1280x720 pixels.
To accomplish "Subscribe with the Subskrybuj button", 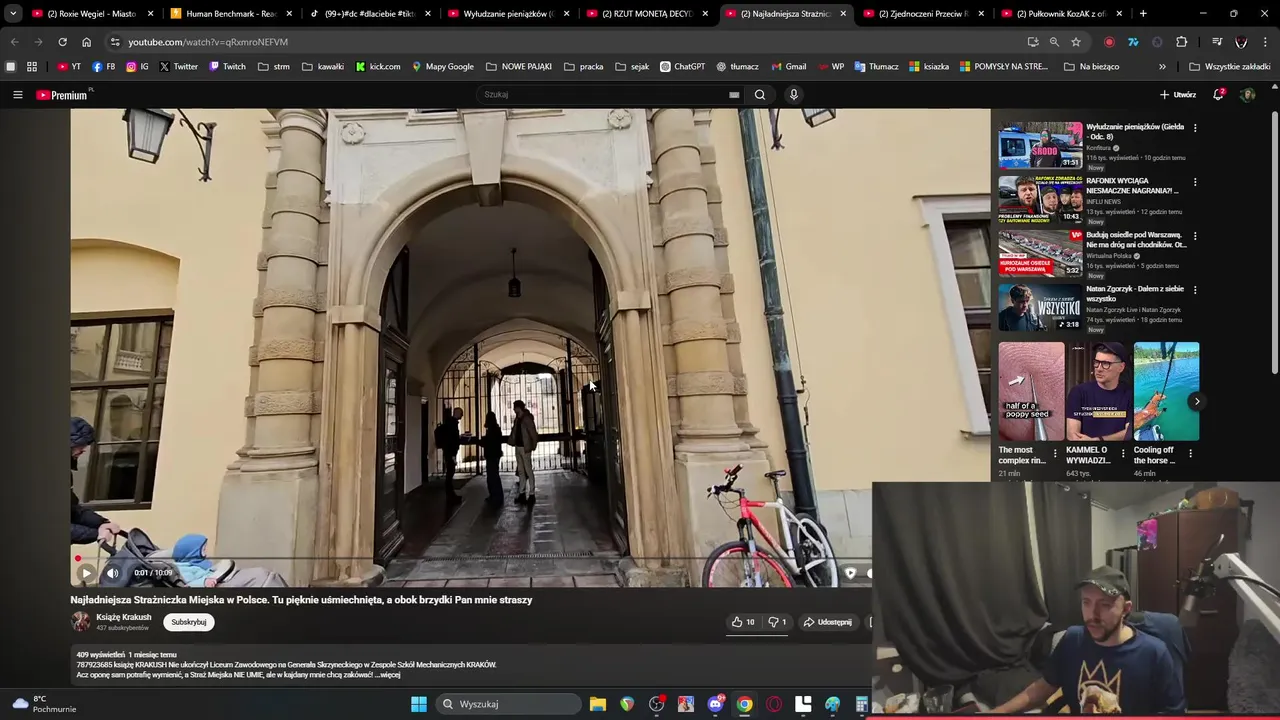I will [x=188, y=622].
